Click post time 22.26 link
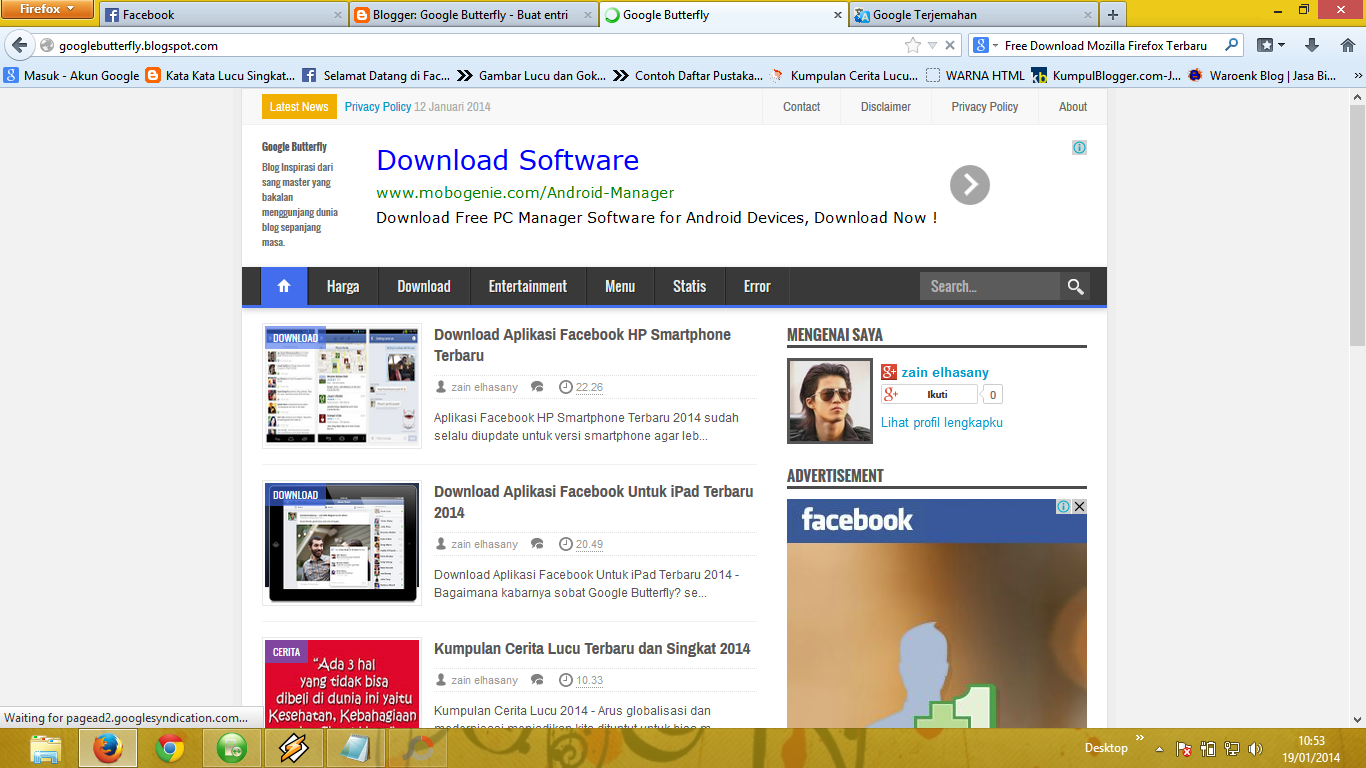The image size is (1366, 768). [x=589, y=387]
